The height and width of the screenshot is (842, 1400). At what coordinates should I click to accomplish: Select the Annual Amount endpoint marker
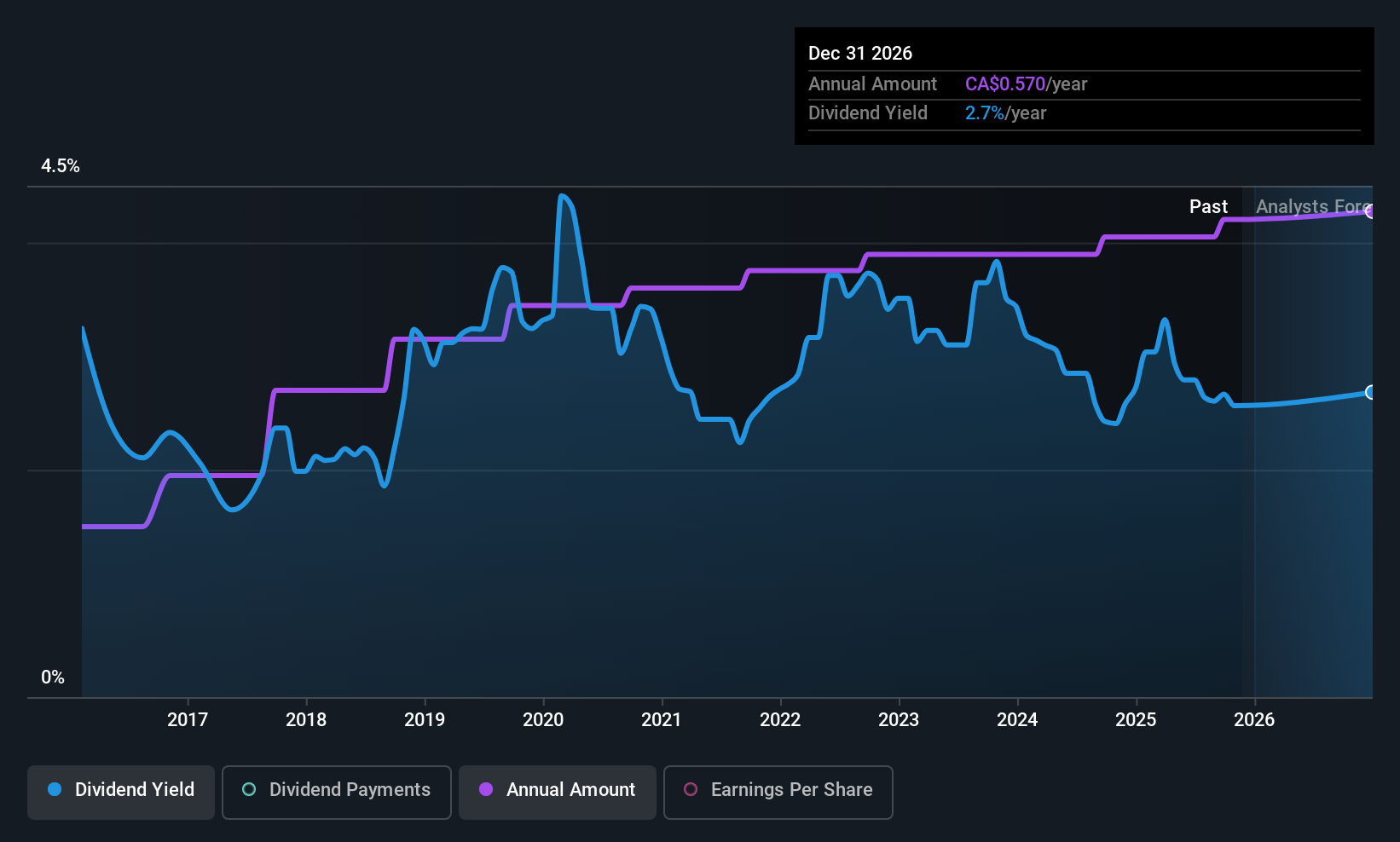coord(1370,212)
